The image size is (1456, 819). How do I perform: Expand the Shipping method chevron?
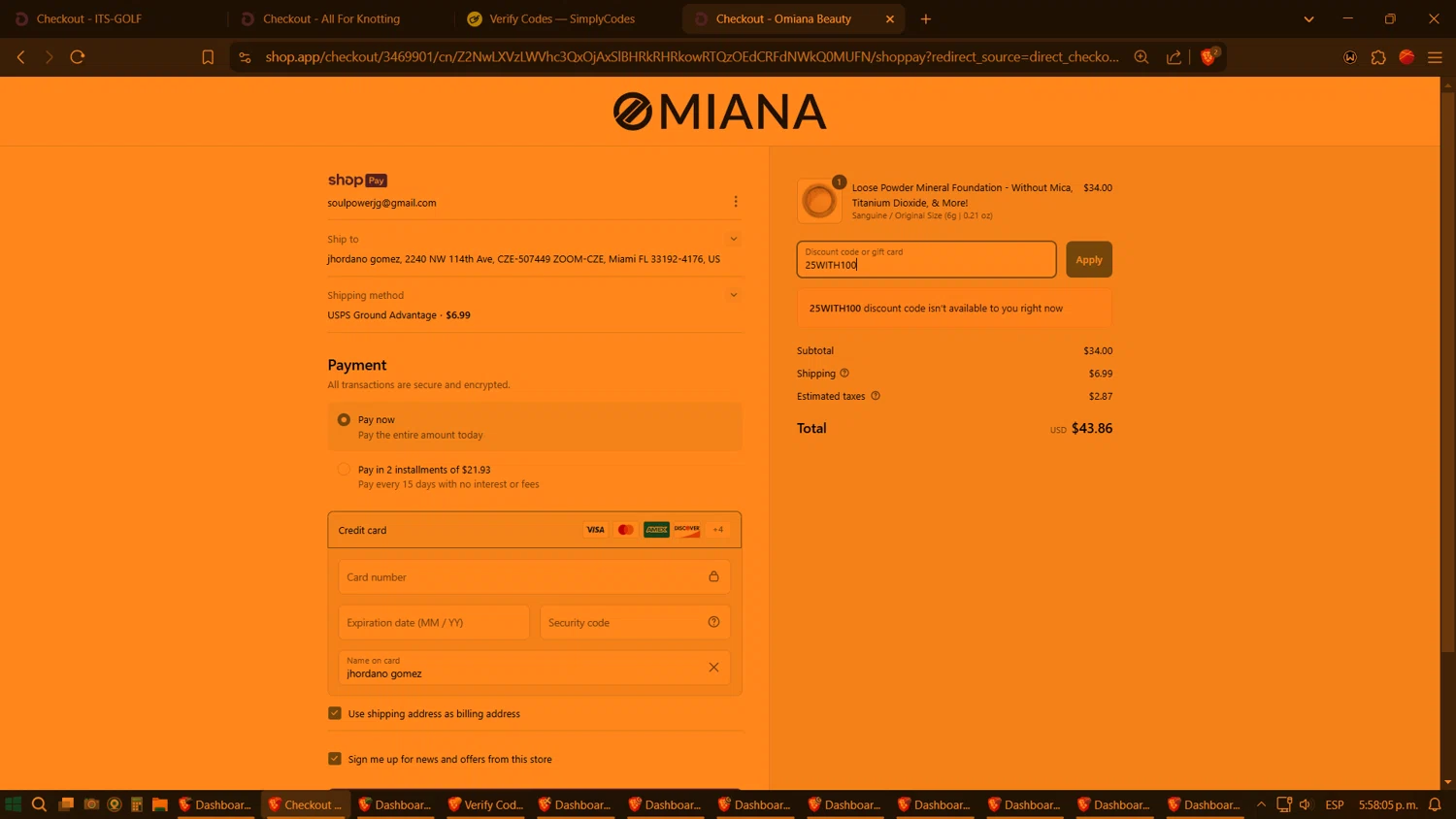(734, 295)
